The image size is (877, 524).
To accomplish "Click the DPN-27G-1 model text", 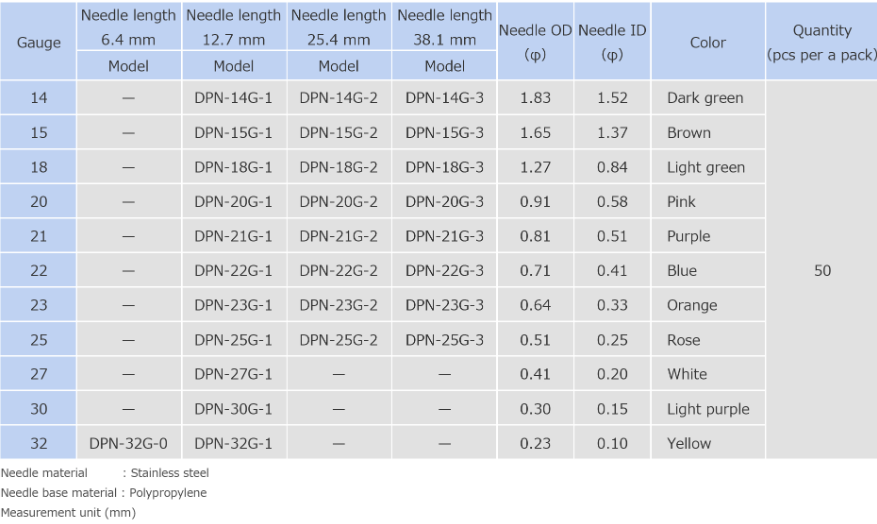I will [x=233, y=374].
